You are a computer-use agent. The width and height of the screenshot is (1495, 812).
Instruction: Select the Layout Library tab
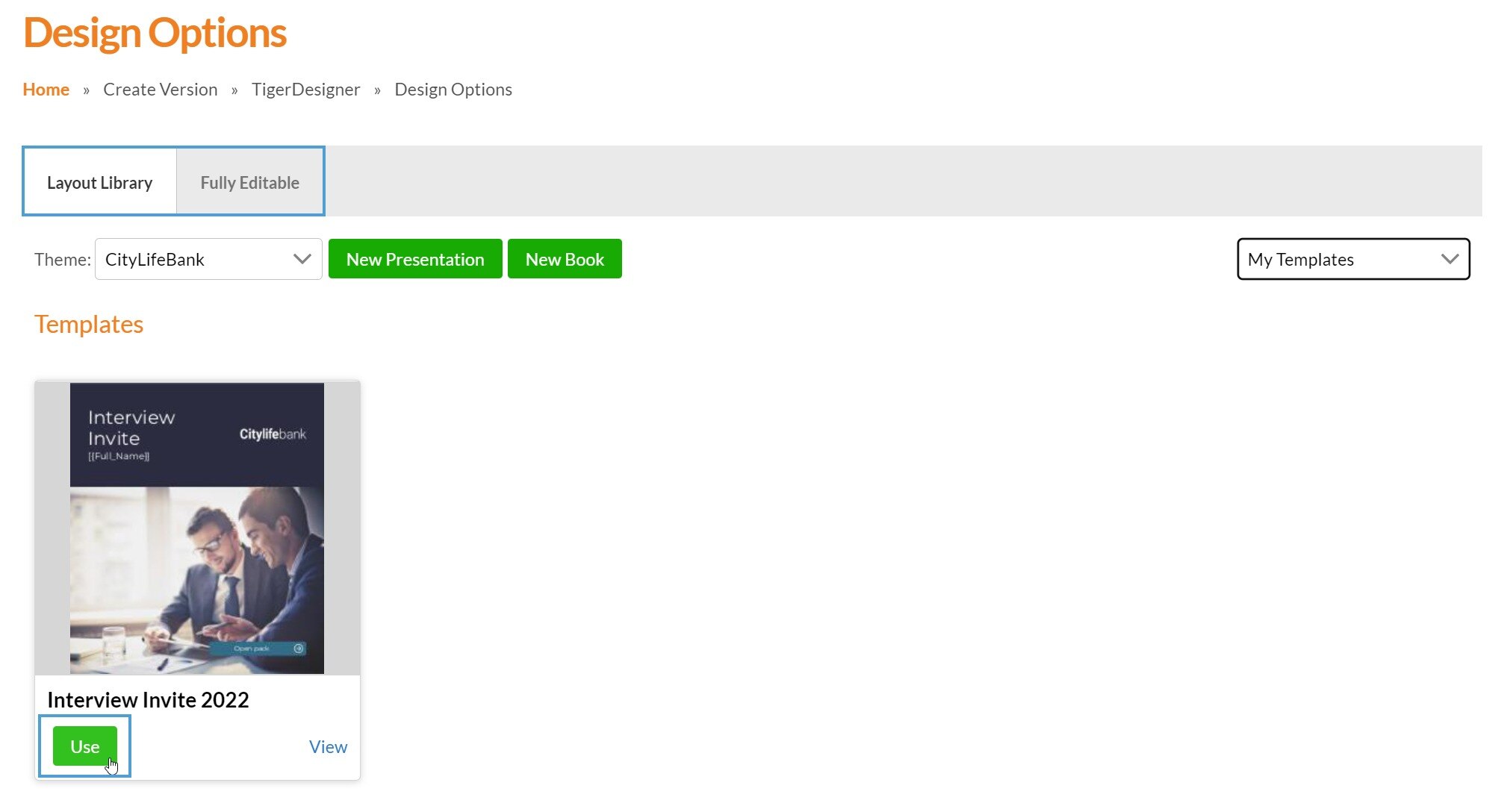click(x=99, y=182)
